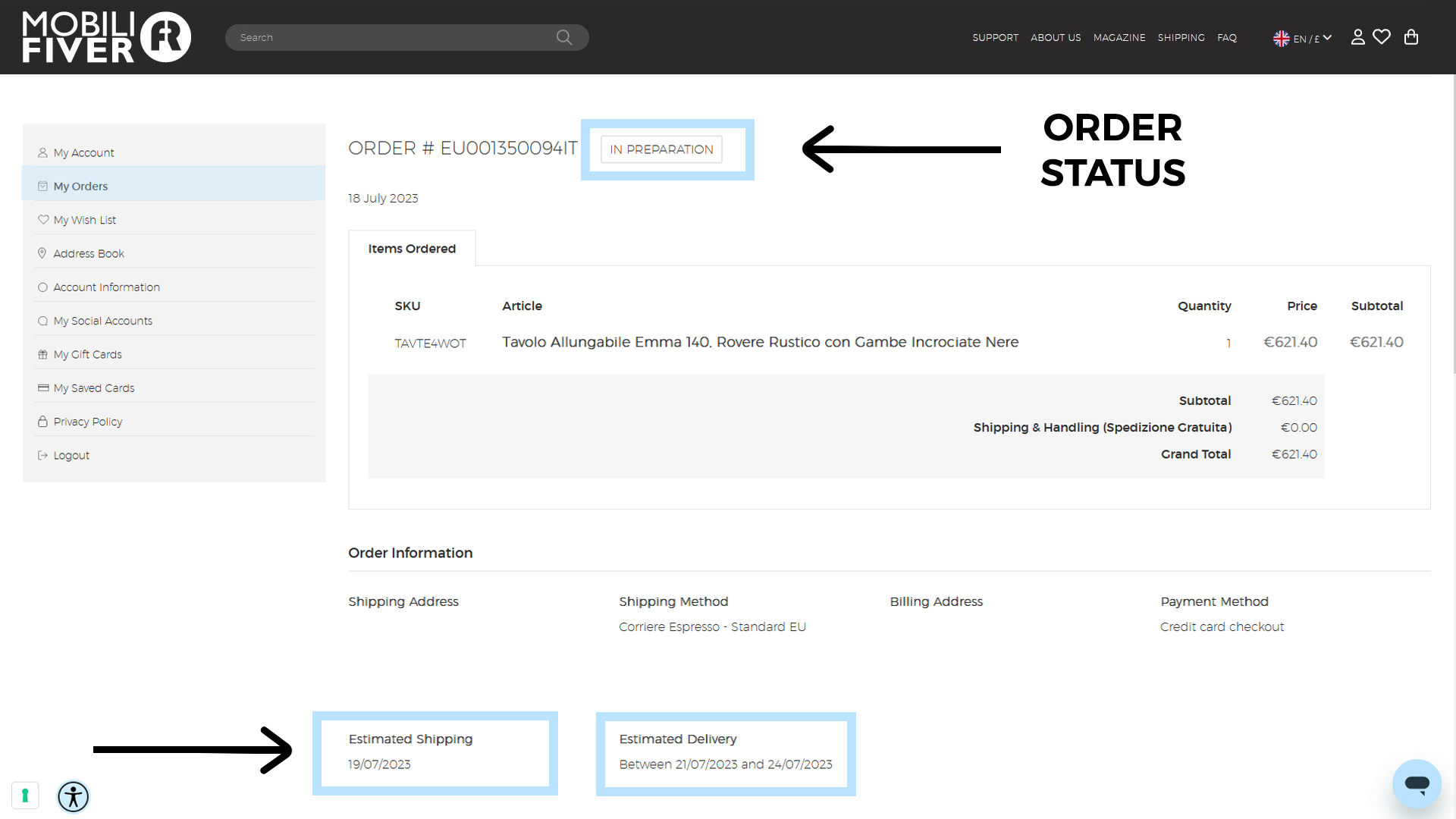Switch to the Items Ordered tab
The image size is (1456, 819).
click(411, 248)
